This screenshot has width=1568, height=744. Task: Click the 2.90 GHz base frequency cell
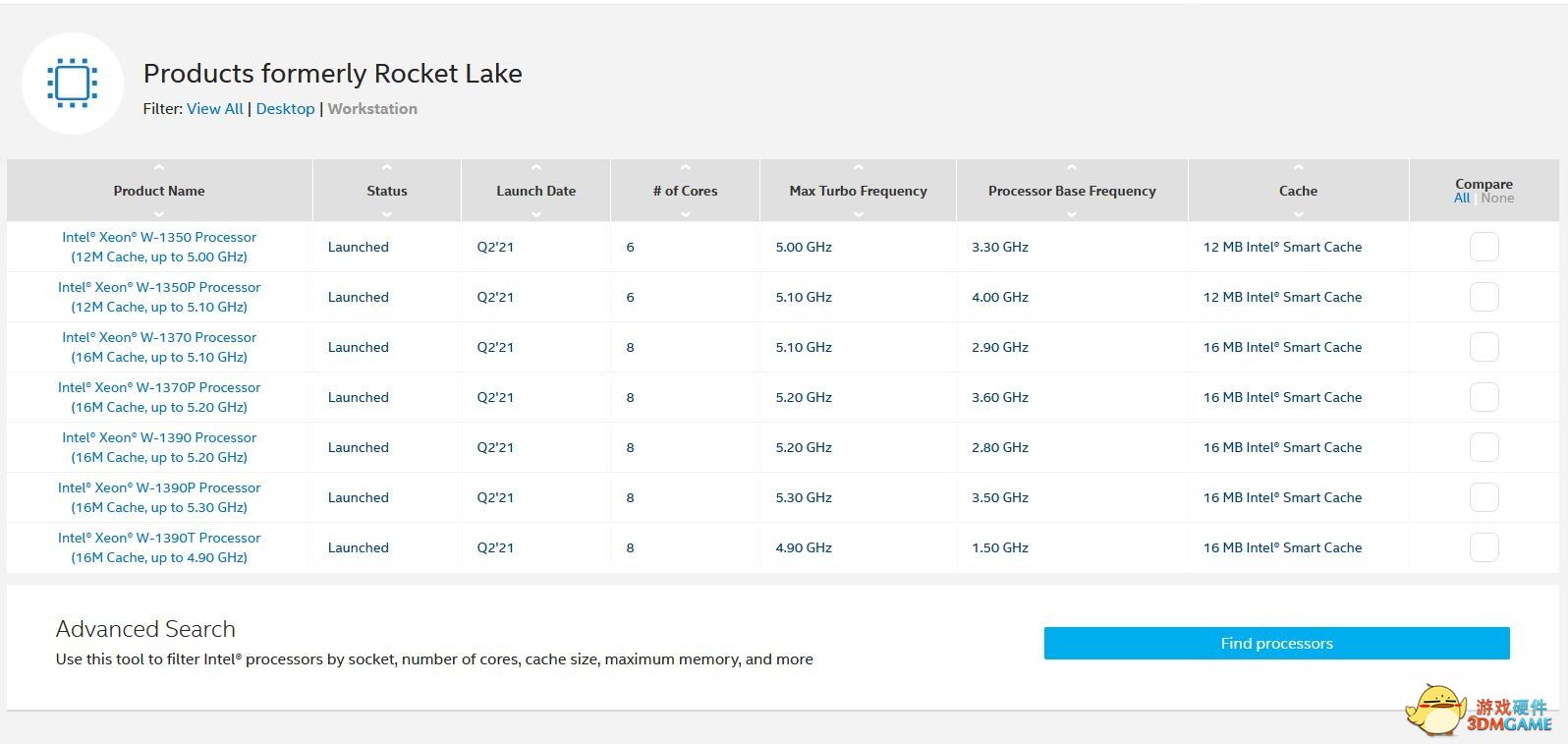[x=1000, y=347]
